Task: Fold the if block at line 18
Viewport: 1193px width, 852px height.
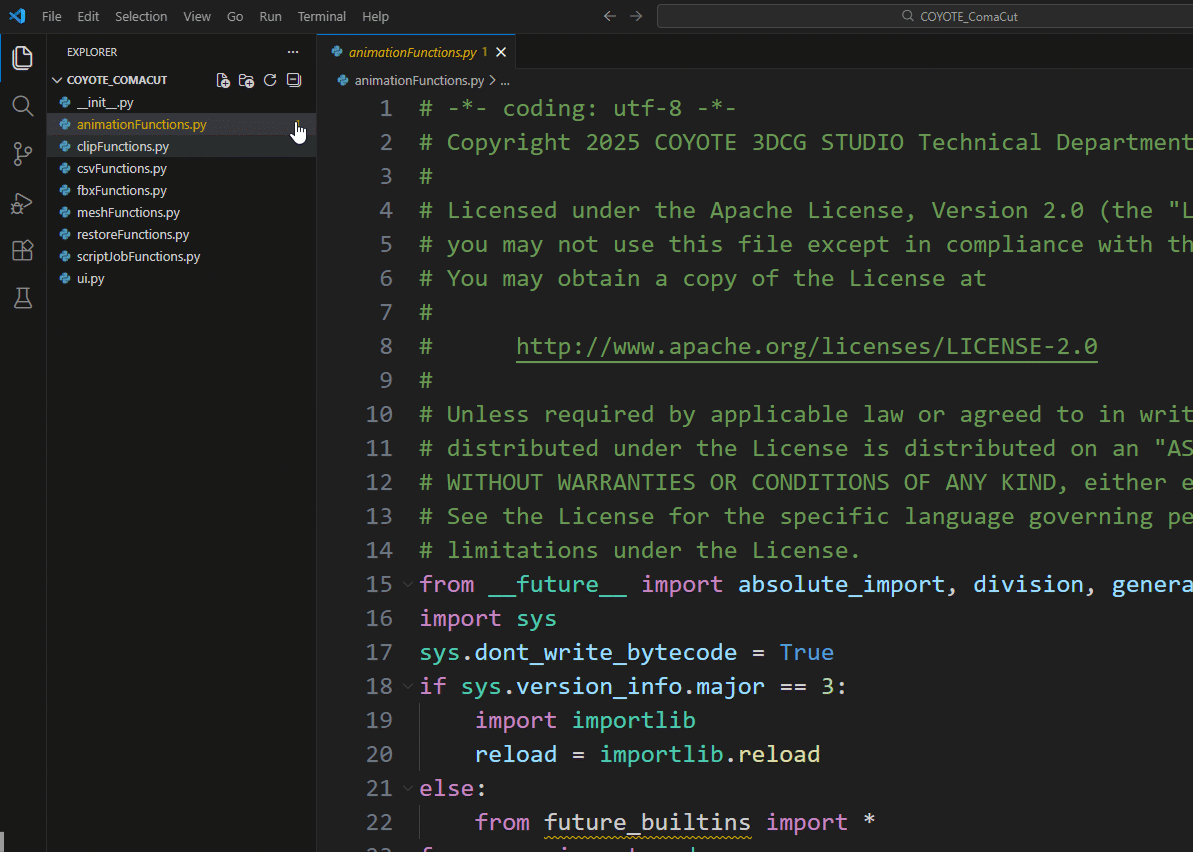Action: (407, 686)
